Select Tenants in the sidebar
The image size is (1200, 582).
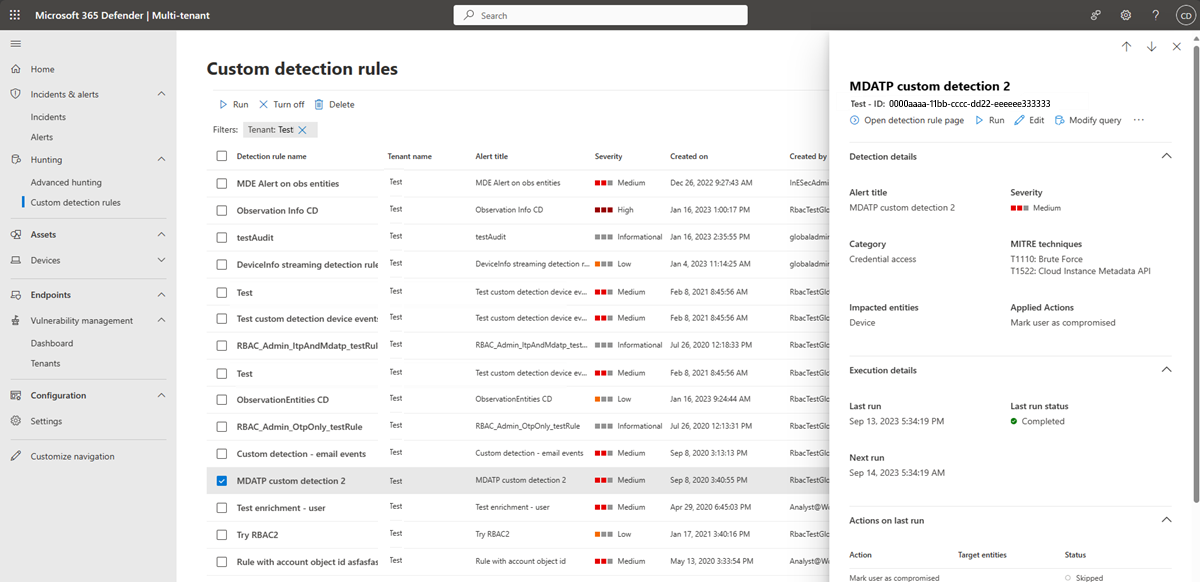45,364
